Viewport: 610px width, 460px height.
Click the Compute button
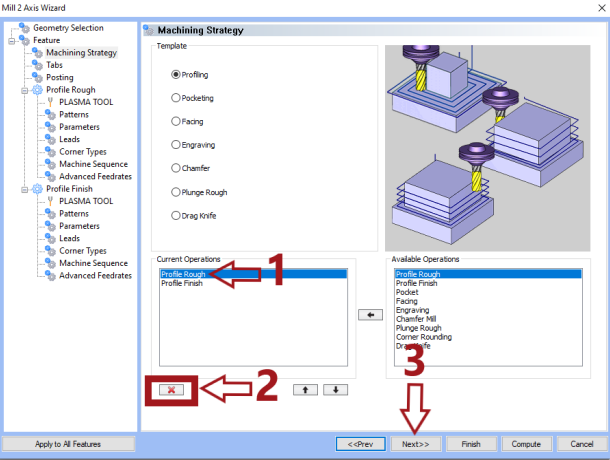[526, 444]
